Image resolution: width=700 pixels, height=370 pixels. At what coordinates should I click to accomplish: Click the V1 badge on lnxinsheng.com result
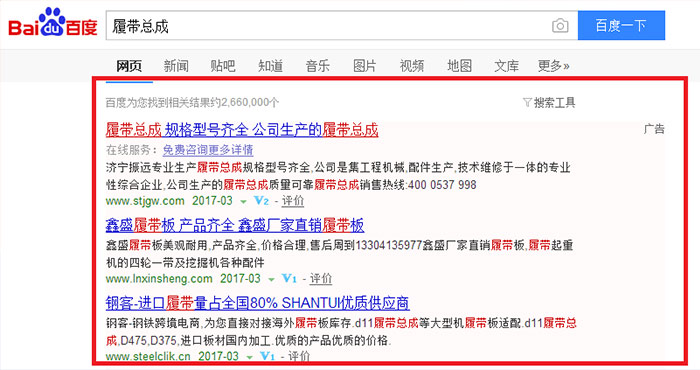tap(289, 279)
